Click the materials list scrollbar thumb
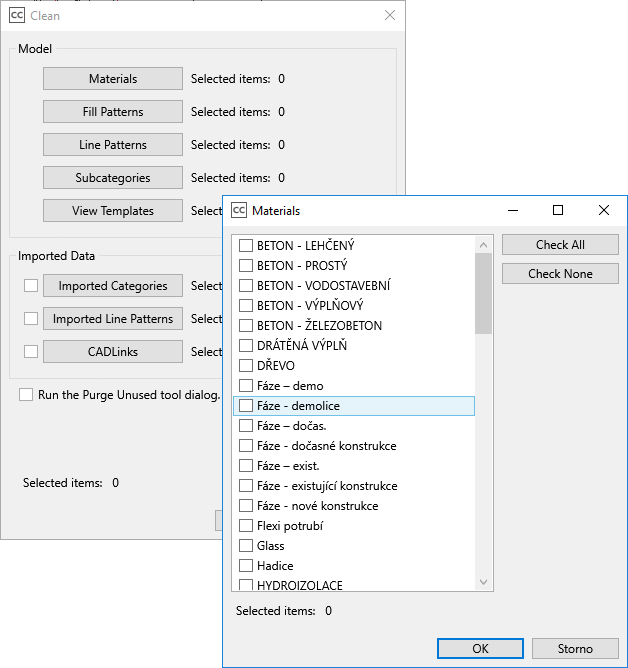628x668 pixels. click(x=484, y=293)
